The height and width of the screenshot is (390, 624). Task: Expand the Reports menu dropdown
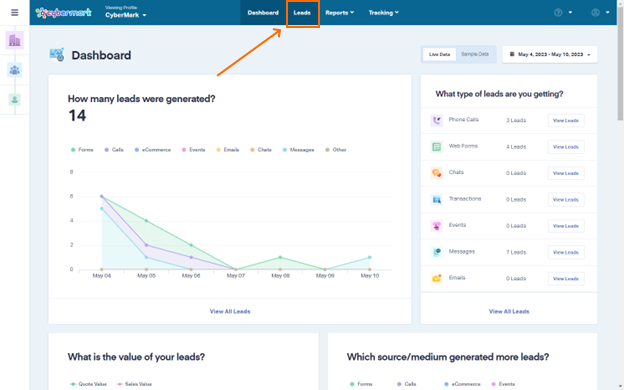coord(339,13)
